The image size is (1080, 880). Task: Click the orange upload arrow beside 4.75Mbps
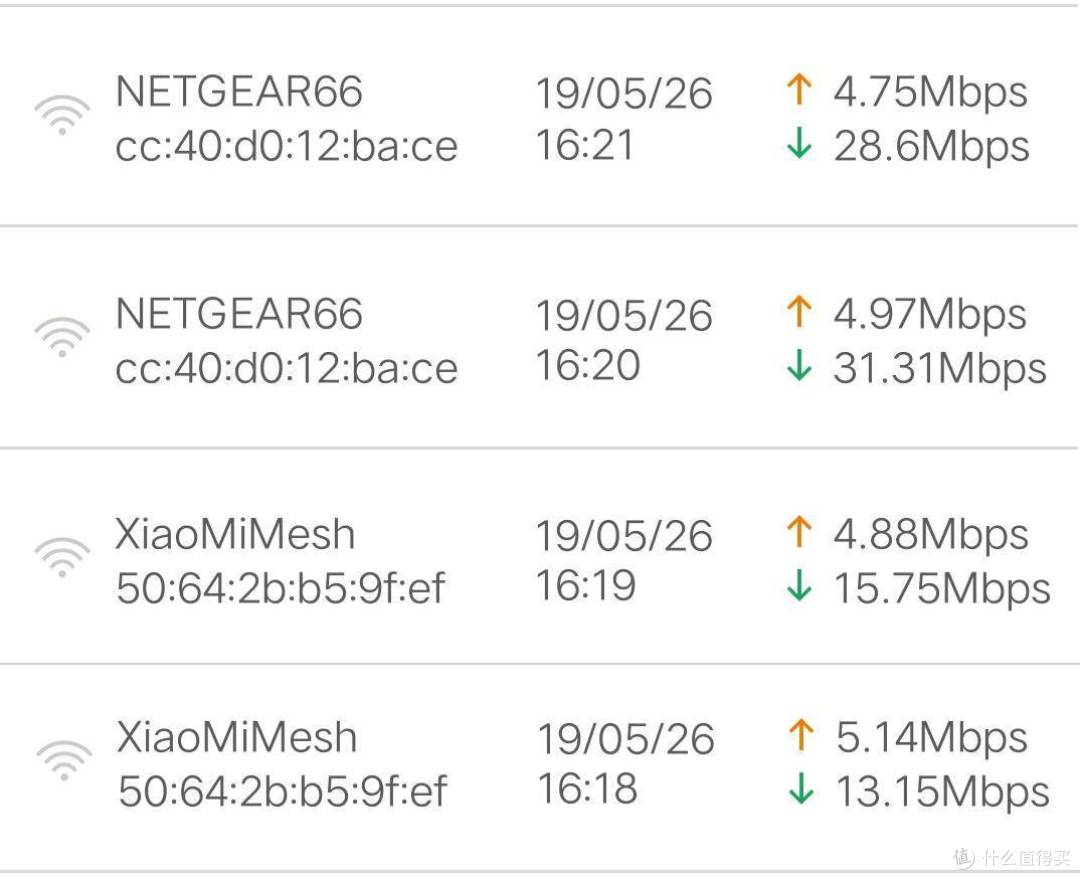[x=798, y=90]
